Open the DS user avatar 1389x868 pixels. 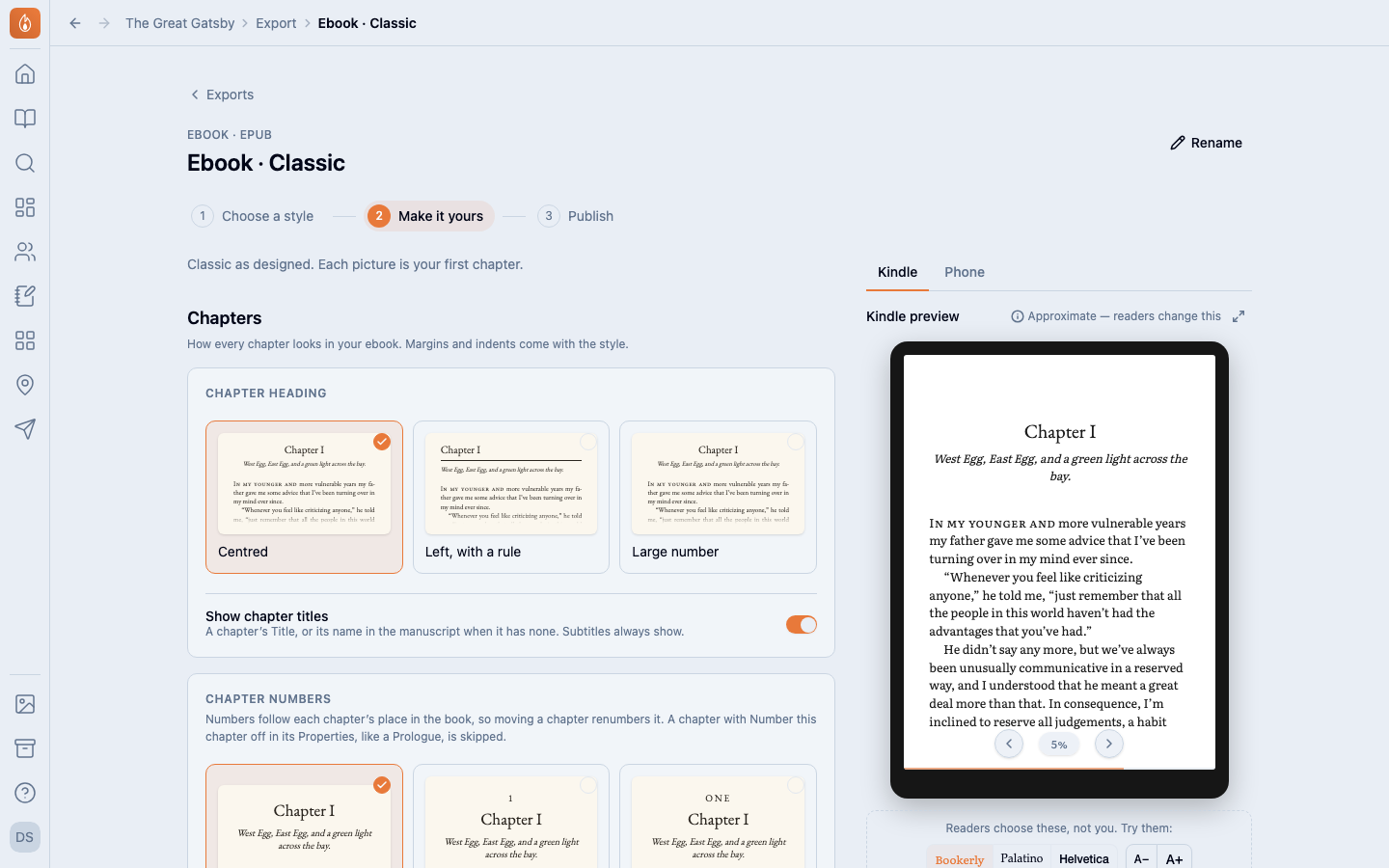tap(25, 837)
